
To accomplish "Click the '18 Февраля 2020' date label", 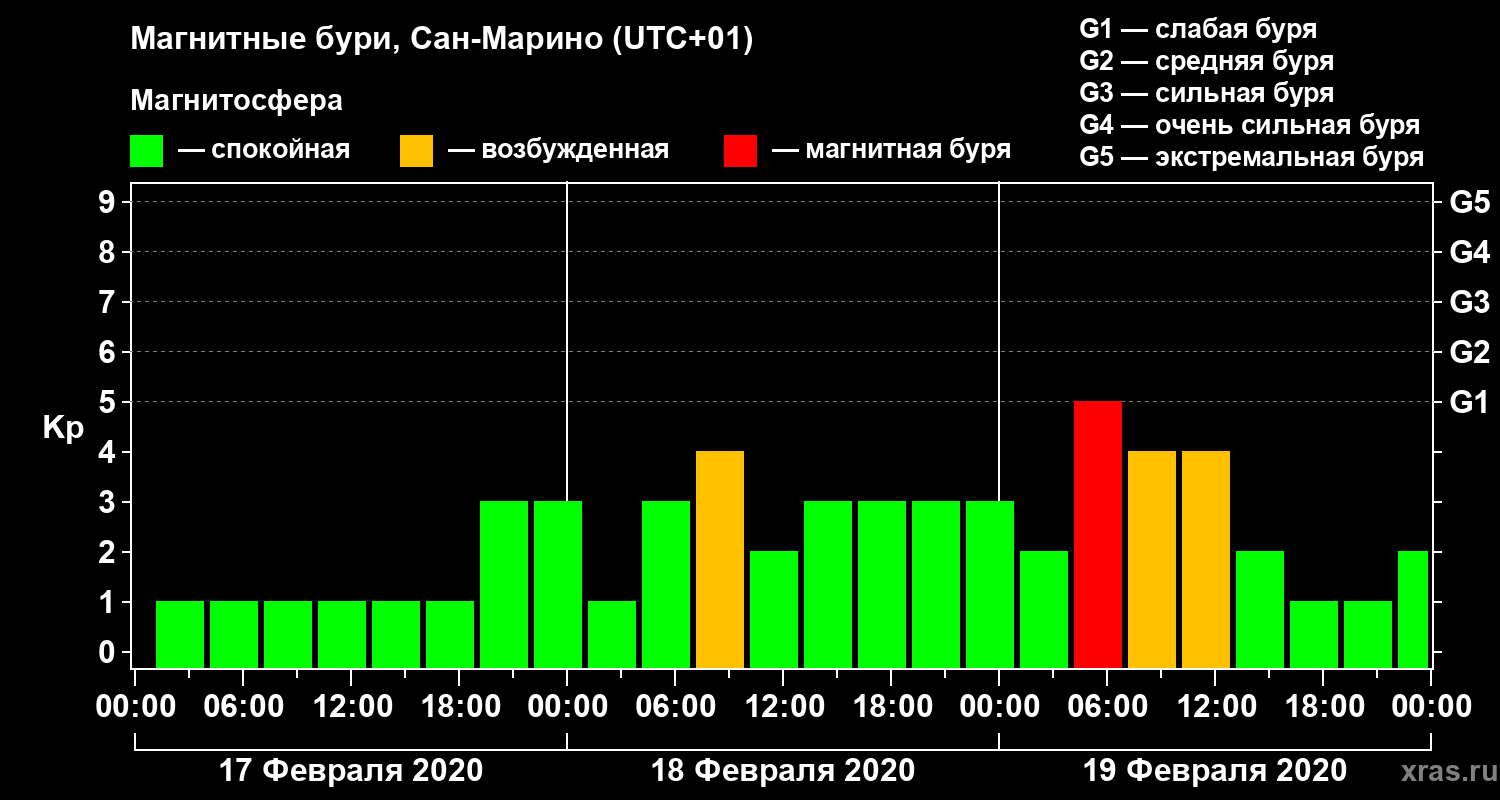I will [783, 771].
